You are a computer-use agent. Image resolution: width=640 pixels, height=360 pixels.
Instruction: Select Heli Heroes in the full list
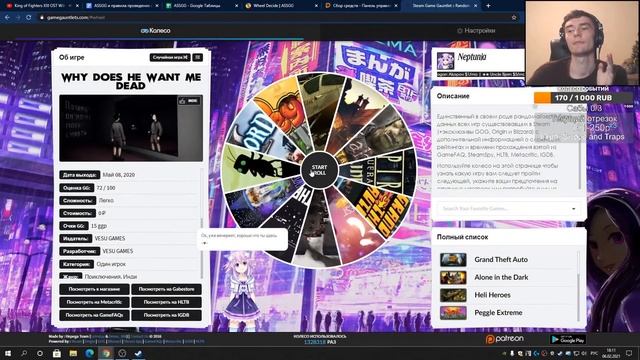[x=508, y=295]
